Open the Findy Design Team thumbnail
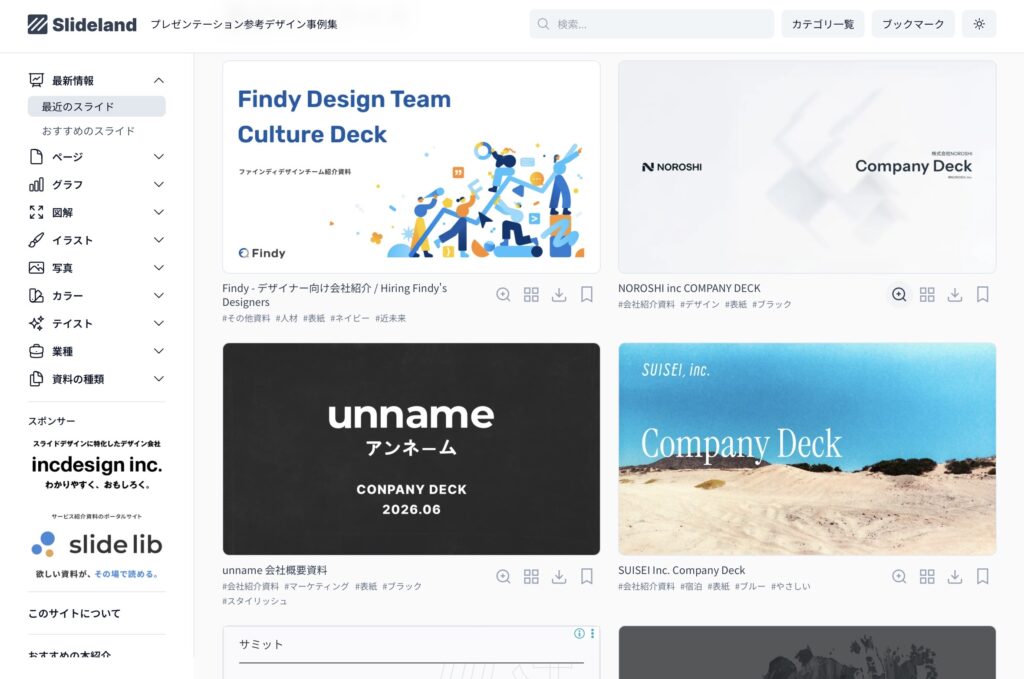The height and width of the screenshot is (679, 1024). pyautogui.click(x=411, y=167)
